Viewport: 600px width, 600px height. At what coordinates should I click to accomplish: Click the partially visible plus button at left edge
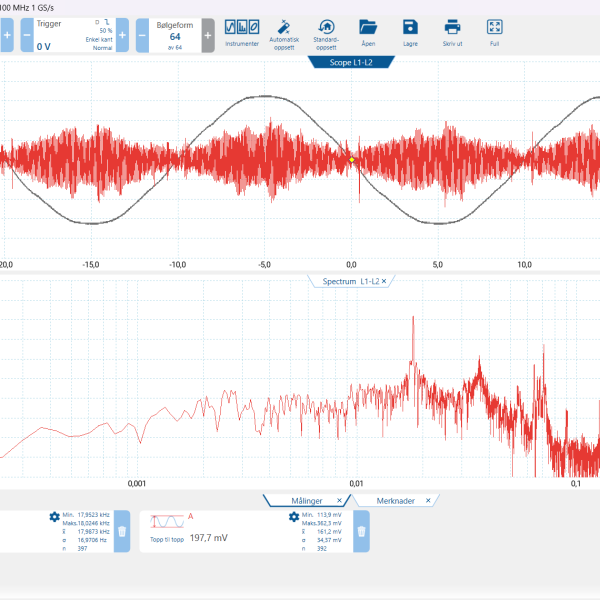tap(7, 35)
